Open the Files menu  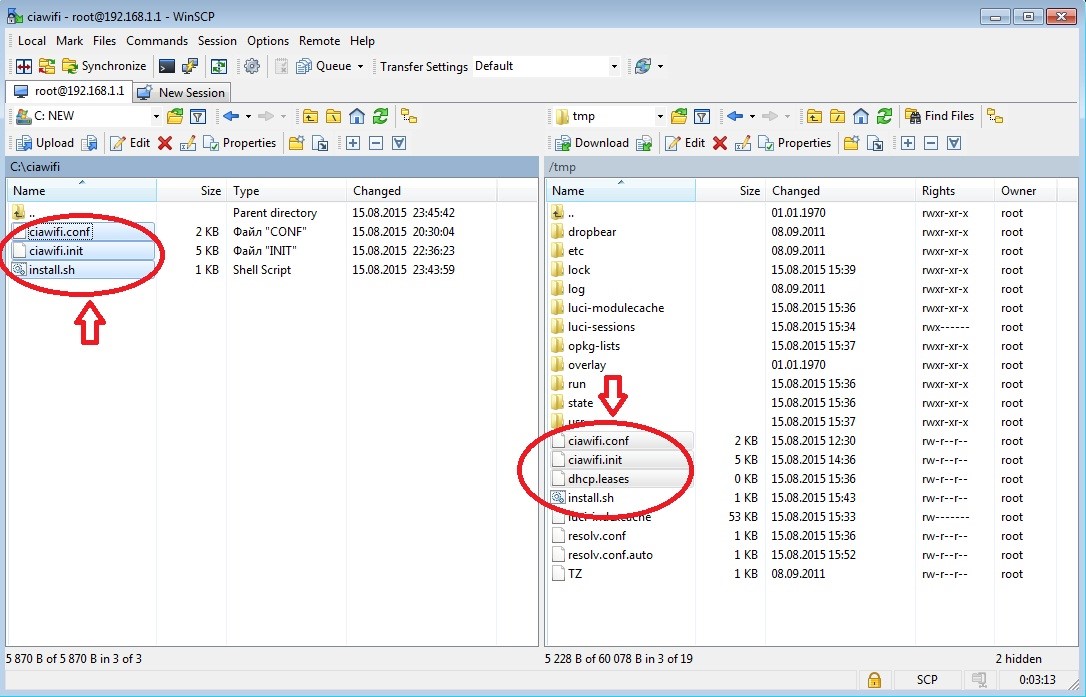(105, 41)
